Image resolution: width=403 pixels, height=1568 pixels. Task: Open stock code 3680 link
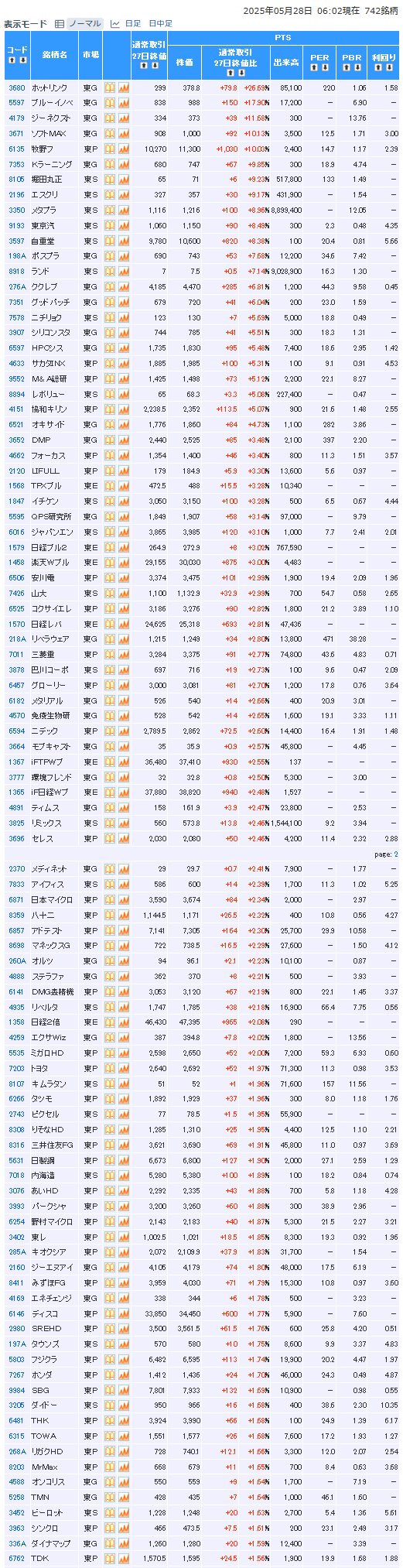(16, 87)
